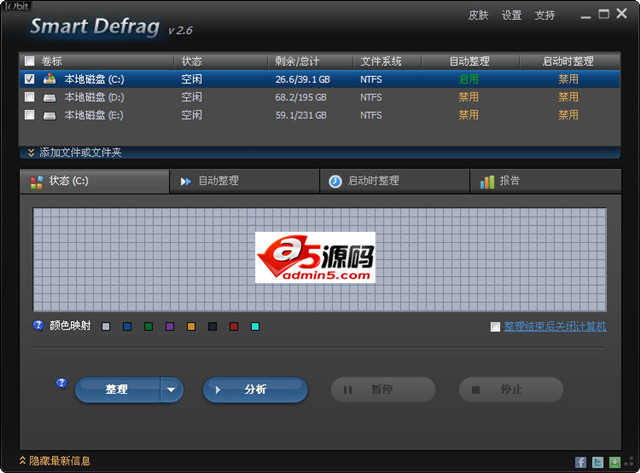Click the dark navy color map swatch

[x=213, y=326]
